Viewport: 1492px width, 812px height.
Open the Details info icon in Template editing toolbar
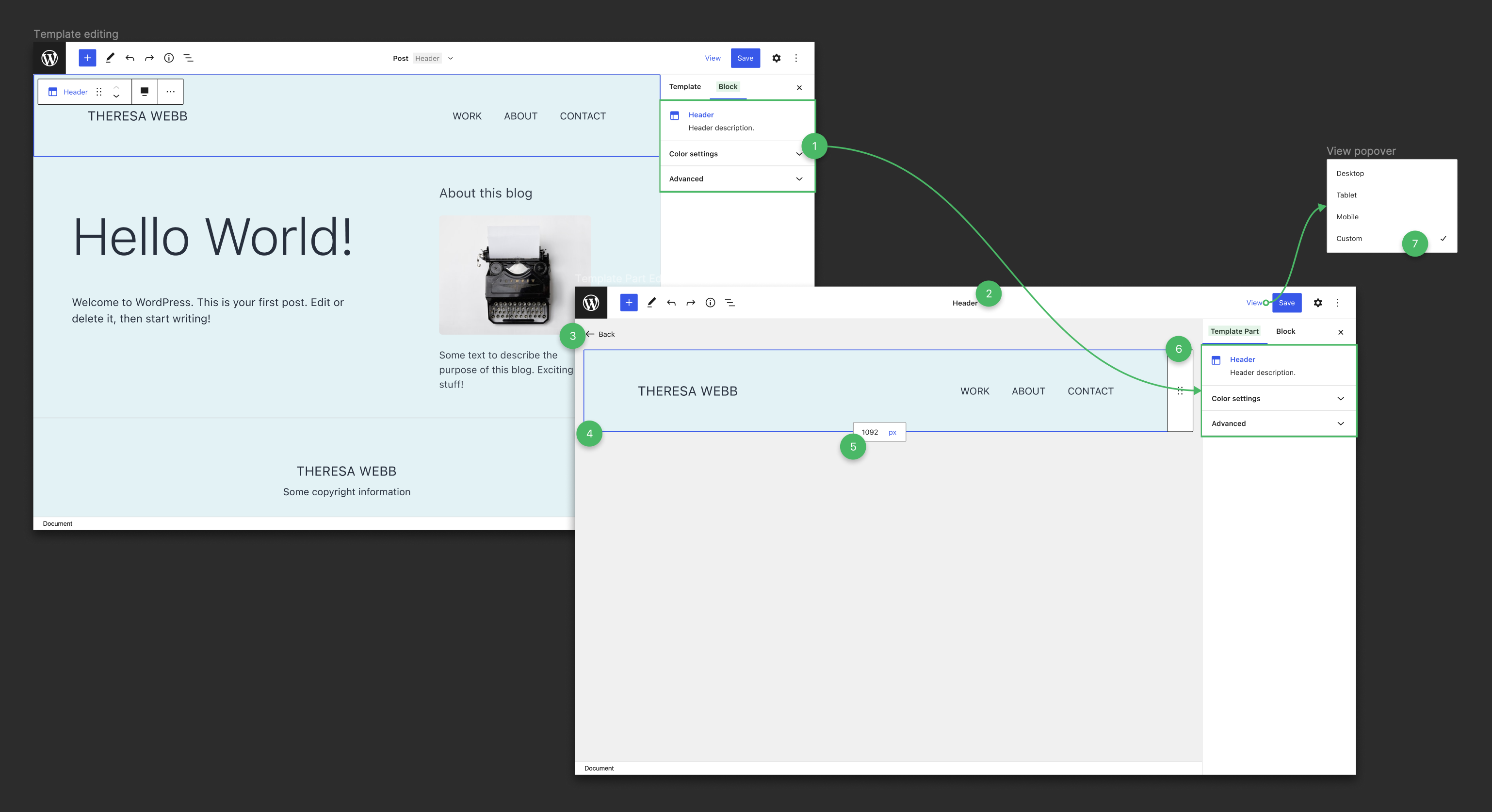click(x=168, y=58)
